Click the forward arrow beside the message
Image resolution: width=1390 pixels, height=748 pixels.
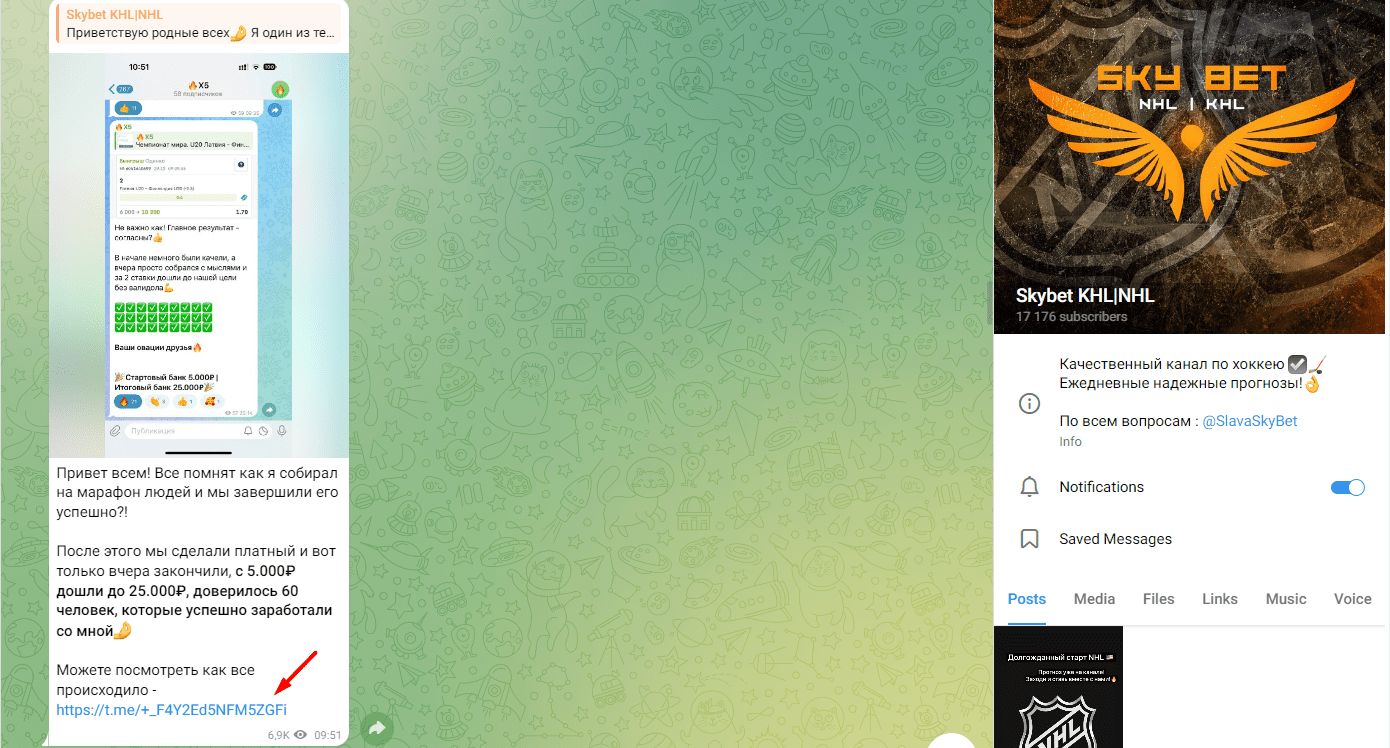pyautogui.click(x=377, y=728)
